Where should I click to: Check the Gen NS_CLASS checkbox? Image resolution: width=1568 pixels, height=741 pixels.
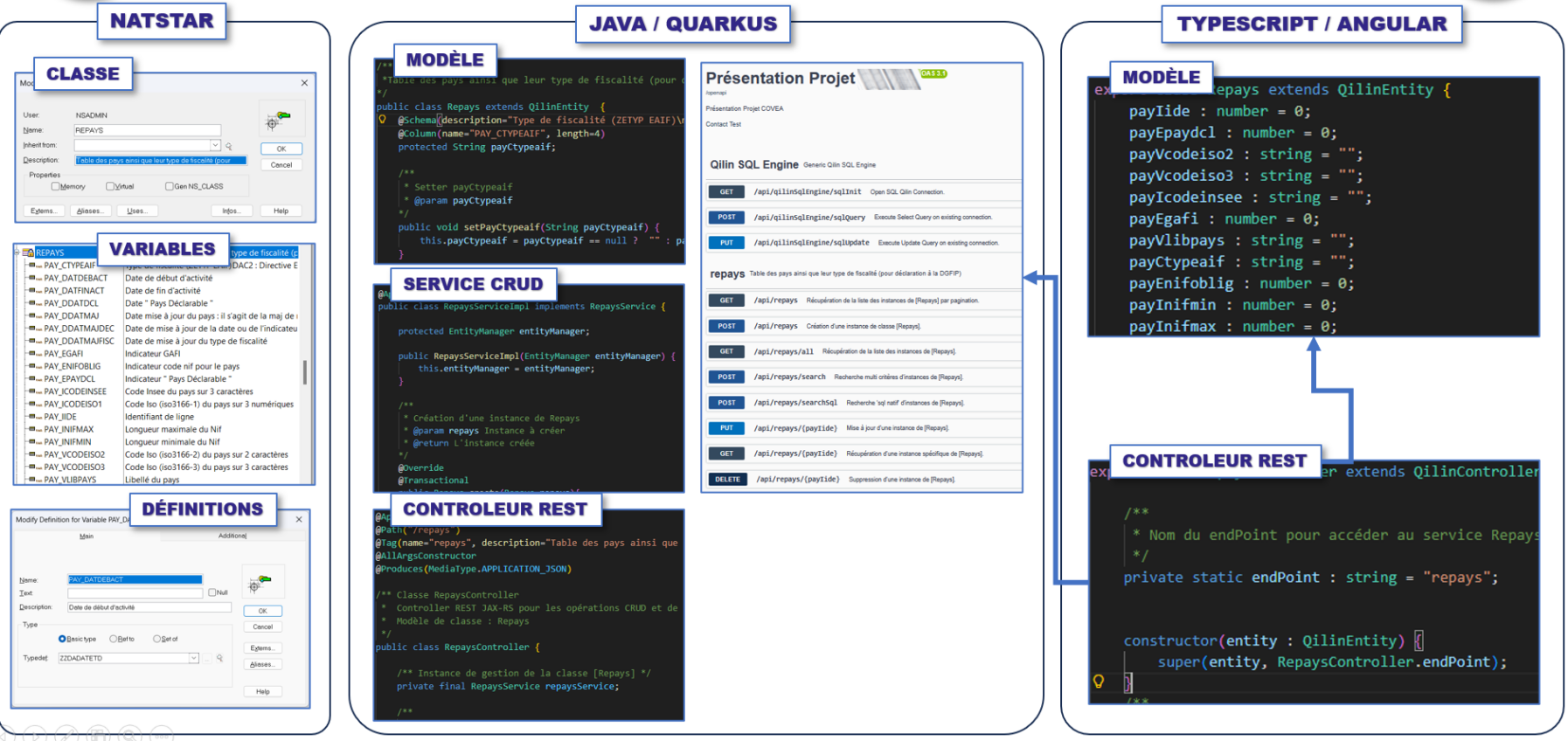(x=169, y=186)
